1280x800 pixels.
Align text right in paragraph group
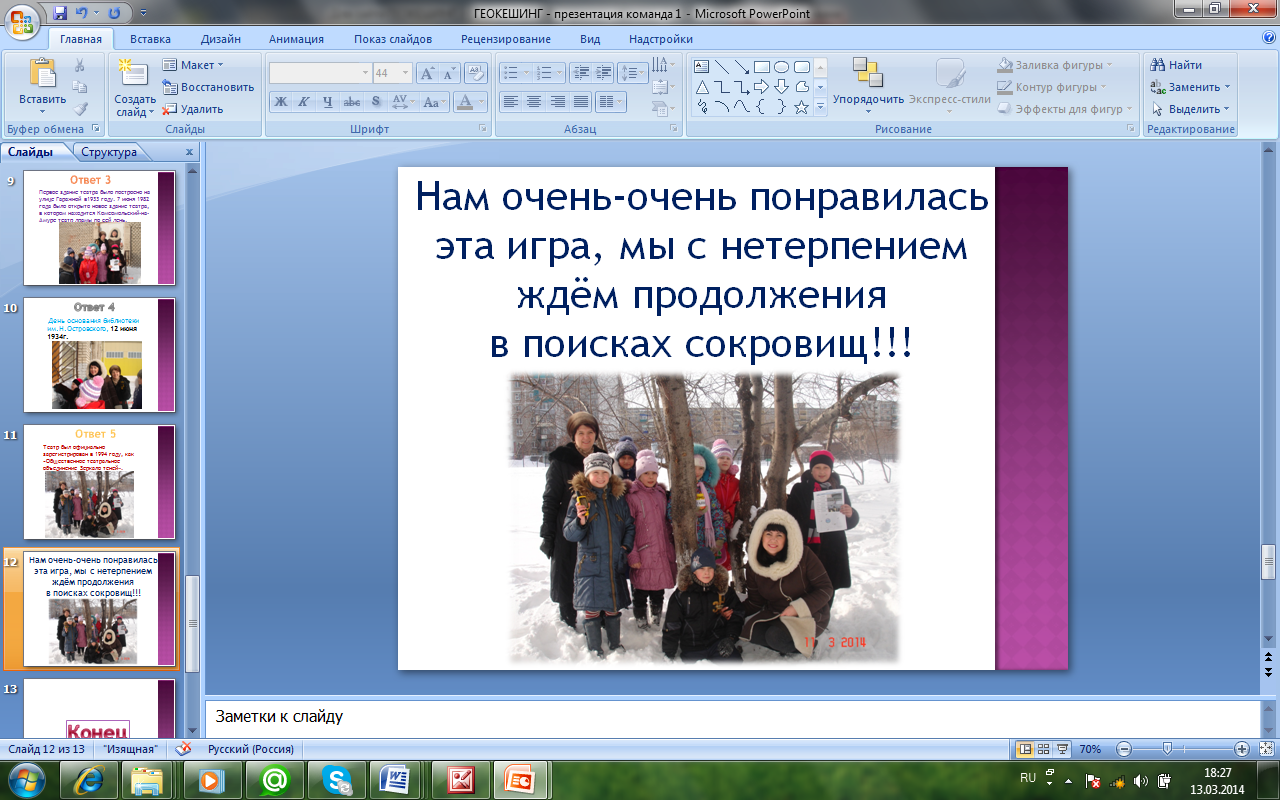click(558, 102)
